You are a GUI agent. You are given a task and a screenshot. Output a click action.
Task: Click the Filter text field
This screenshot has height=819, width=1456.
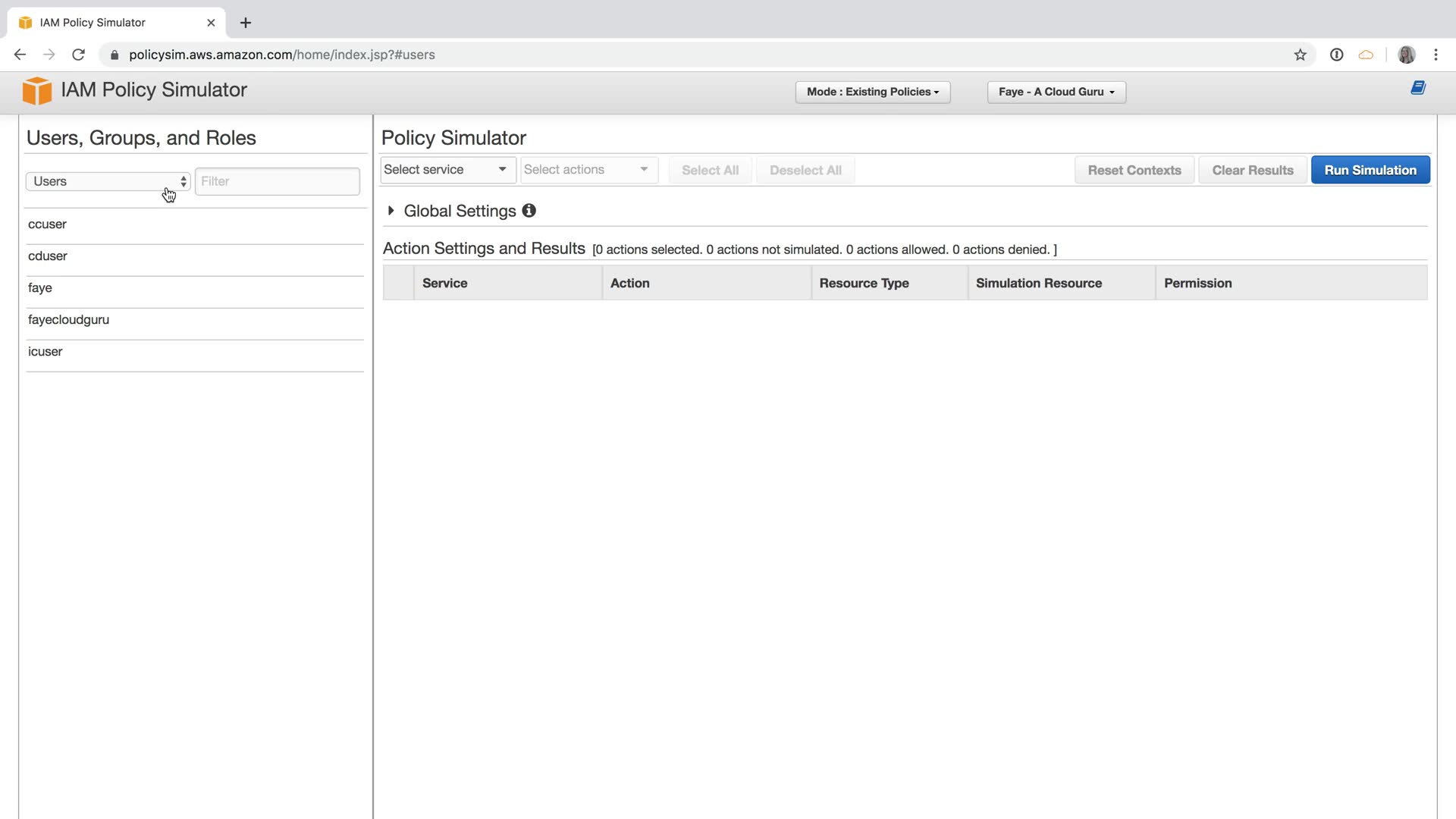pyautogui.click(x=277, y=181)
